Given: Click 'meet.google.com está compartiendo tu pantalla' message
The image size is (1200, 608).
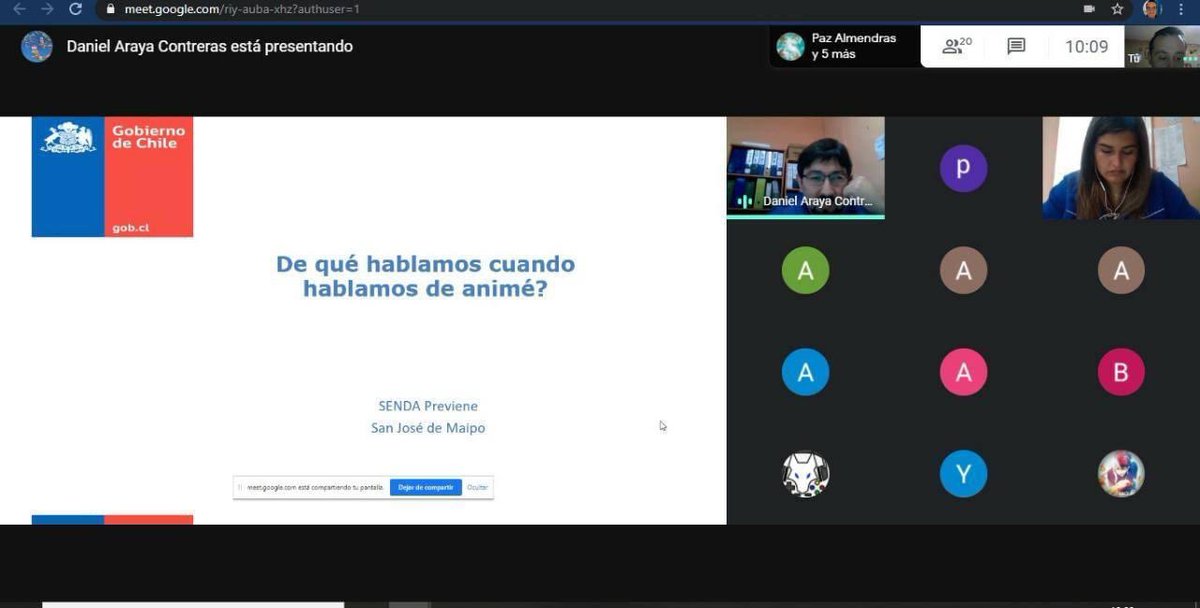Looking at the screenshot, I should 315,487.
